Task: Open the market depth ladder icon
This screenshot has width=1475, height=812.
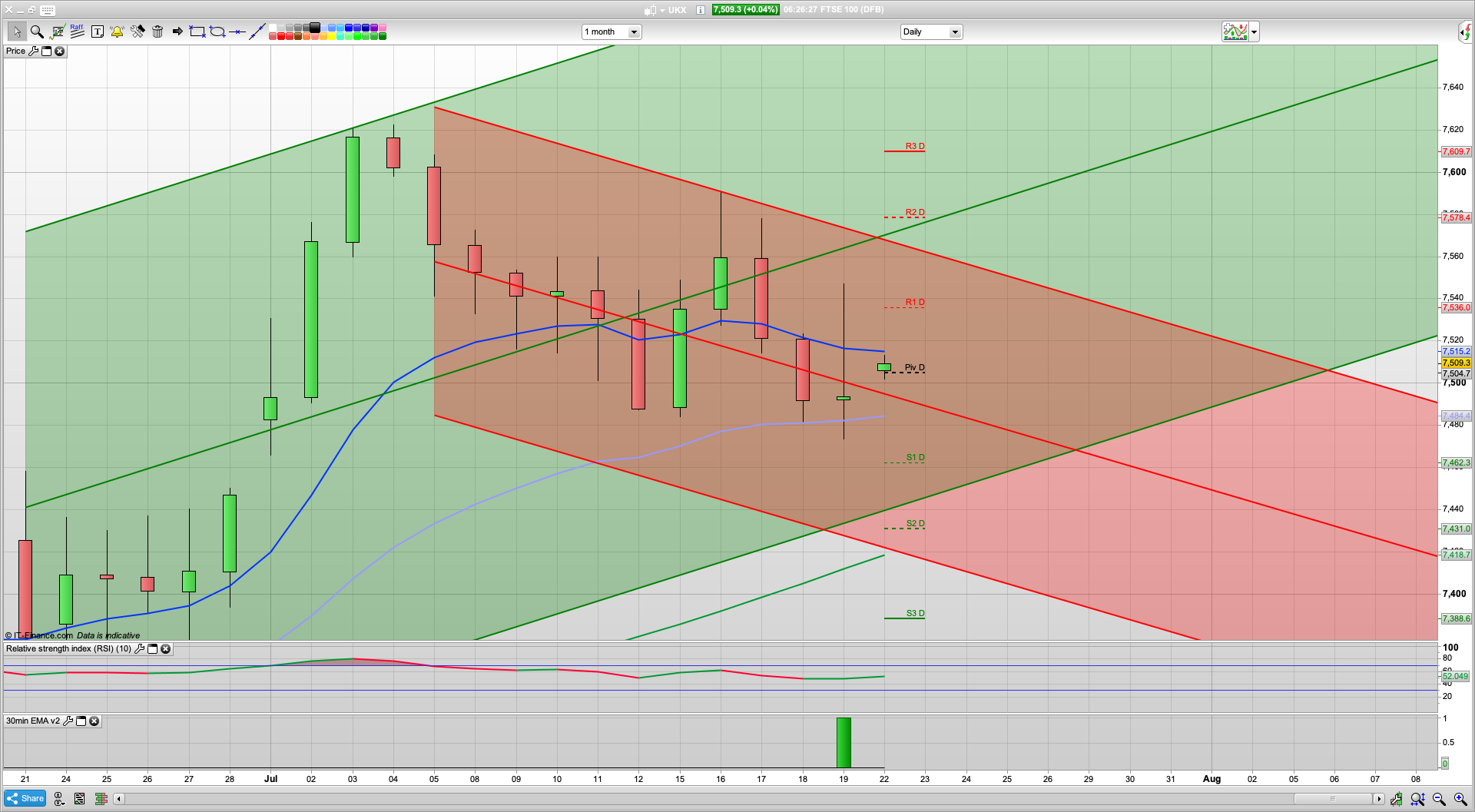Action: pyautogui.click(x=101, y=799)
